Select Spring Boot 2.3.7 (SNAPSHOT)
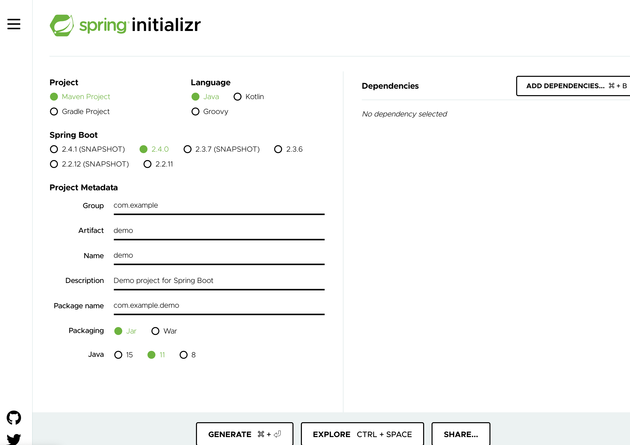 pos(221,149)
